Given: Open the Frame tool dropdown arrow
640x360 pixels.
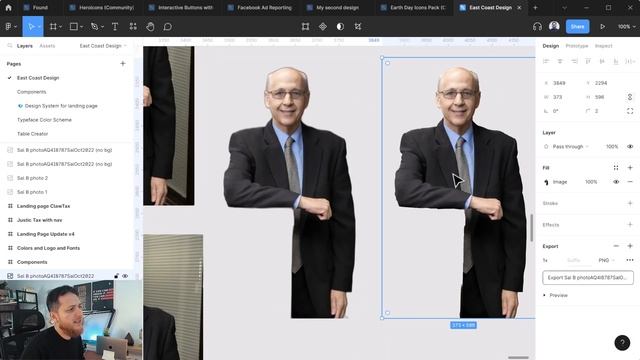Looking at the screenshot, I should 61,27.
